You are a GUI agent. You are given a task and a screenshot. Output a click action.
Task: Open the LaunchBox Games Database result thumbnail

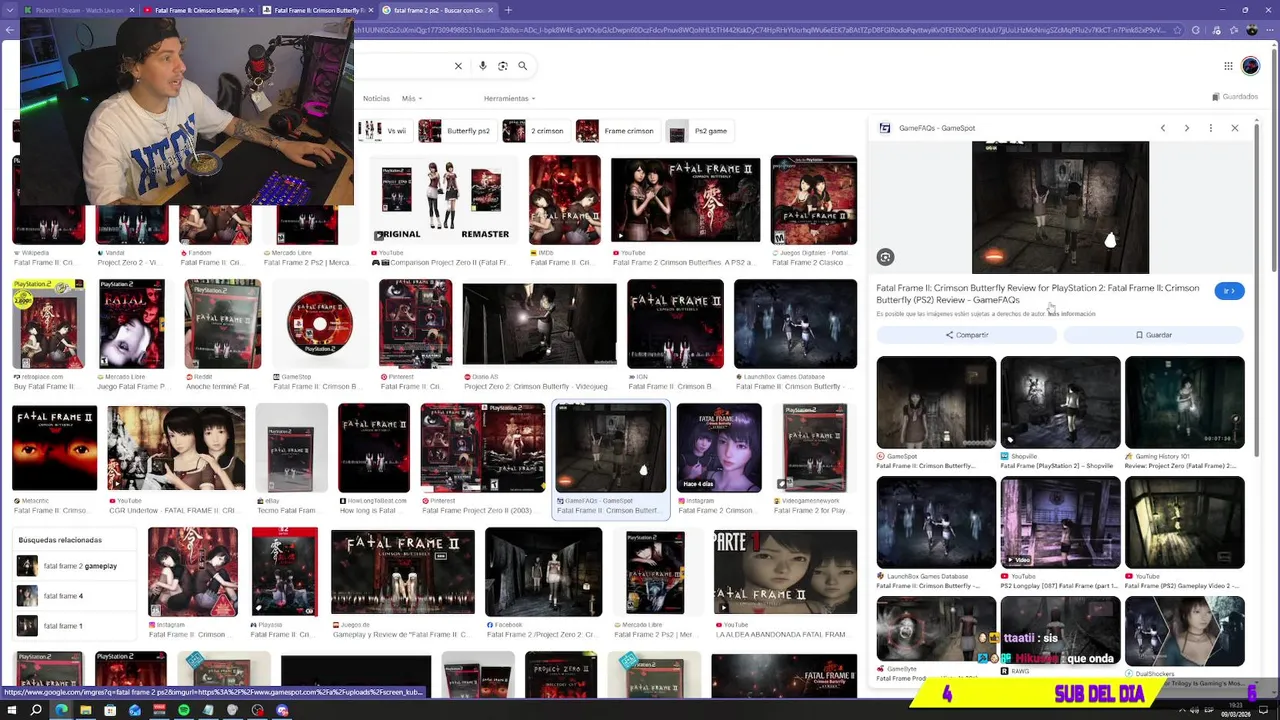coord(795,324)
